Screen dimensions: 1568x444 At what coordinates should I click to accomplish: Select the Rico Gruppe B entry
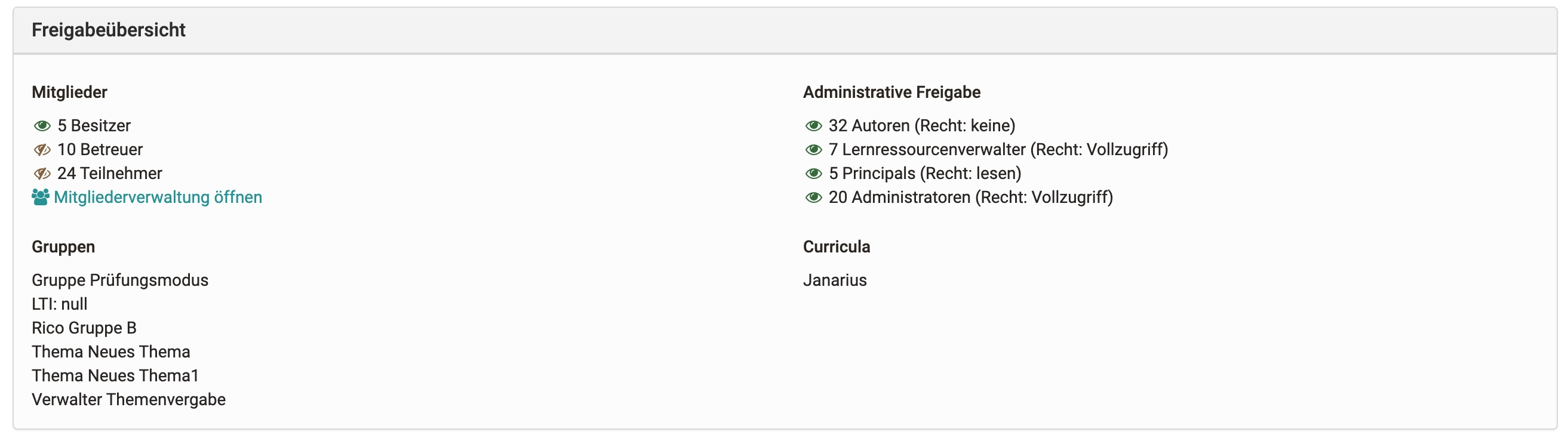84,328
